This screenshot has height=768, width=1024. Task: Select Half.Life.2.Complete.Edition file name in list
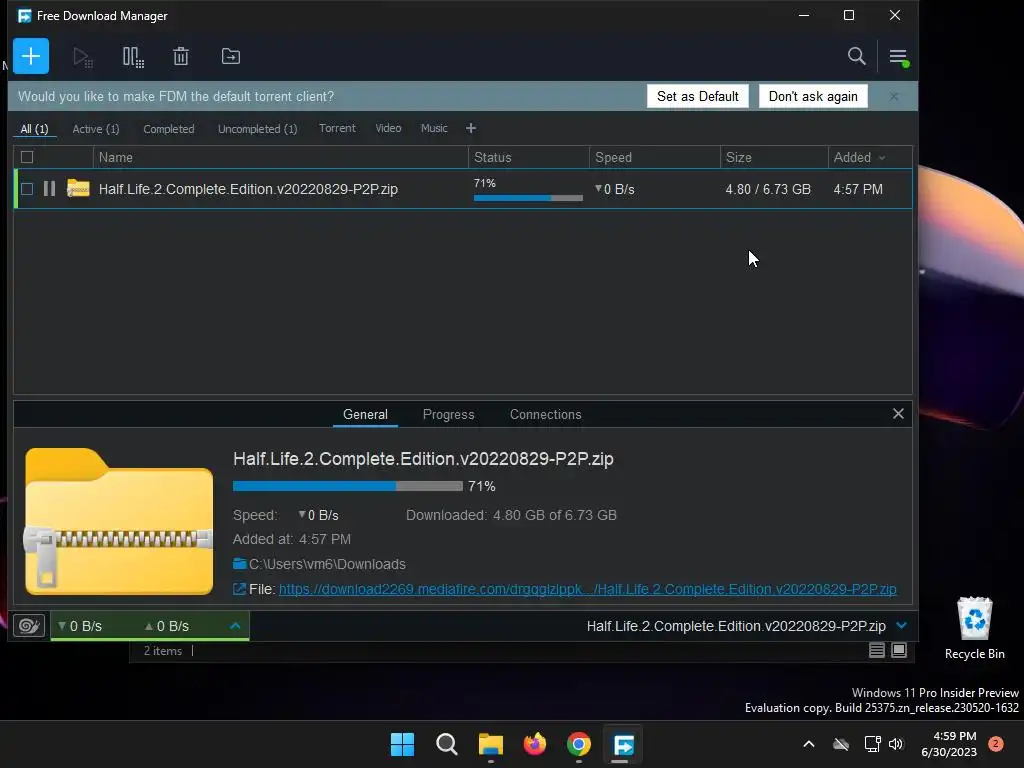248,189
